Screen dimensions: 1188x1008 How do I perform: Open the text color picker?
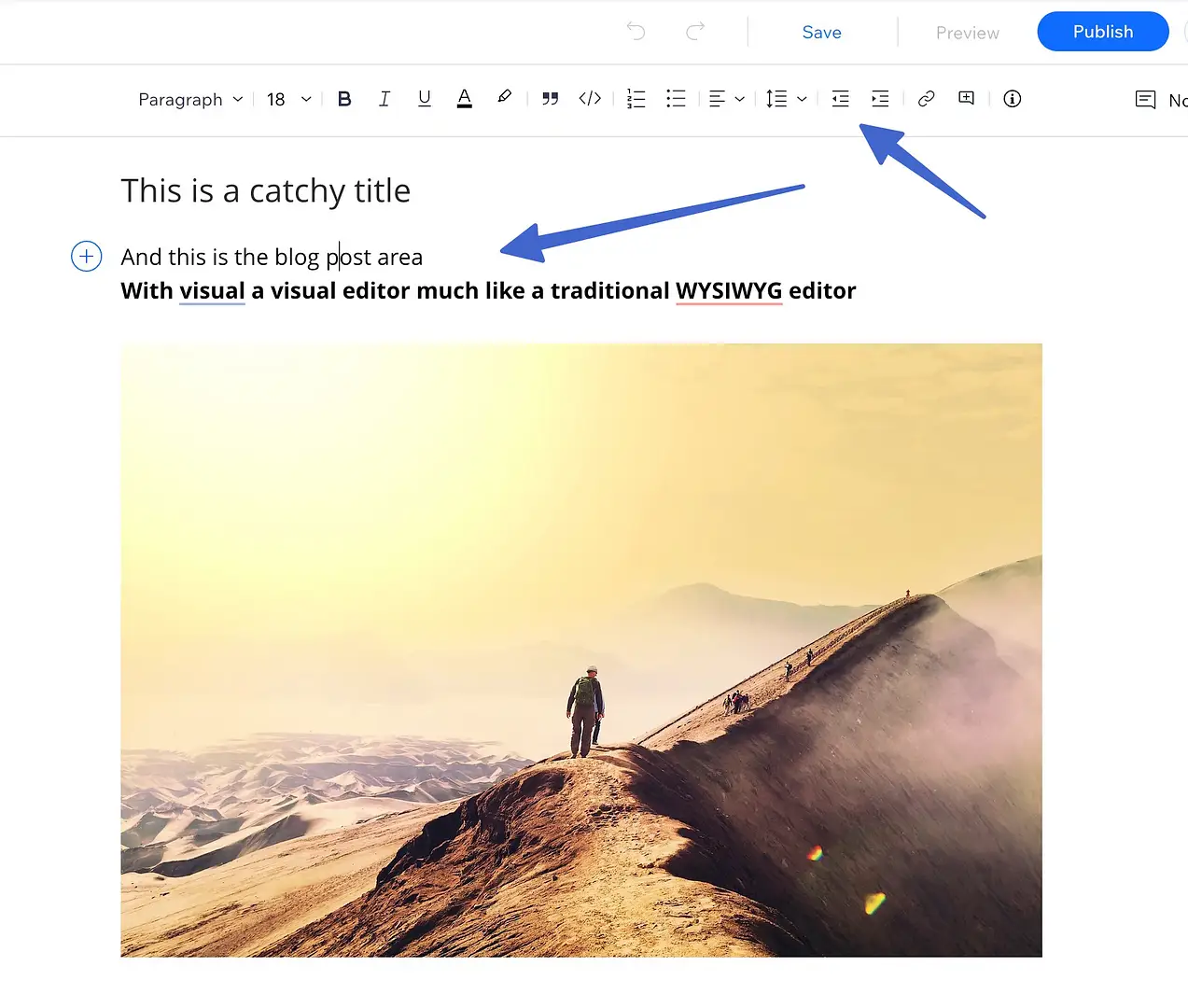point(464,99)
